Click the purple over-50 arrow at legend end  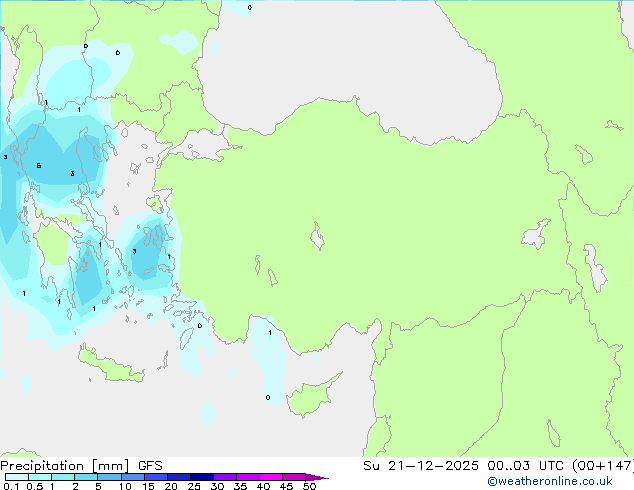point(317,477)
